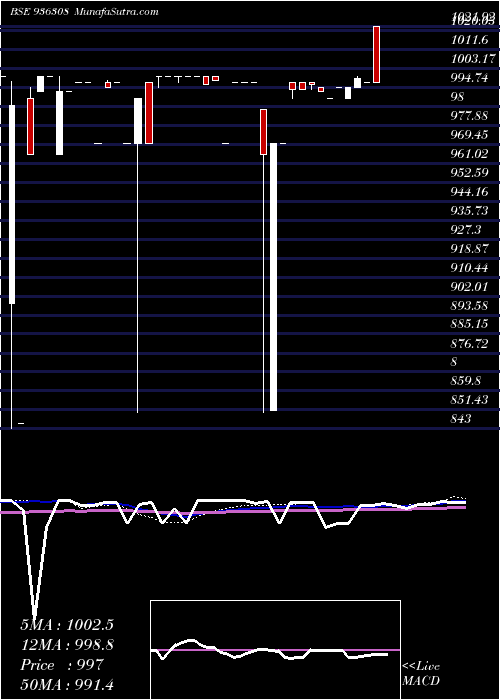
Task: Click the 927.3 price axis label
Action: pos(466,229)
